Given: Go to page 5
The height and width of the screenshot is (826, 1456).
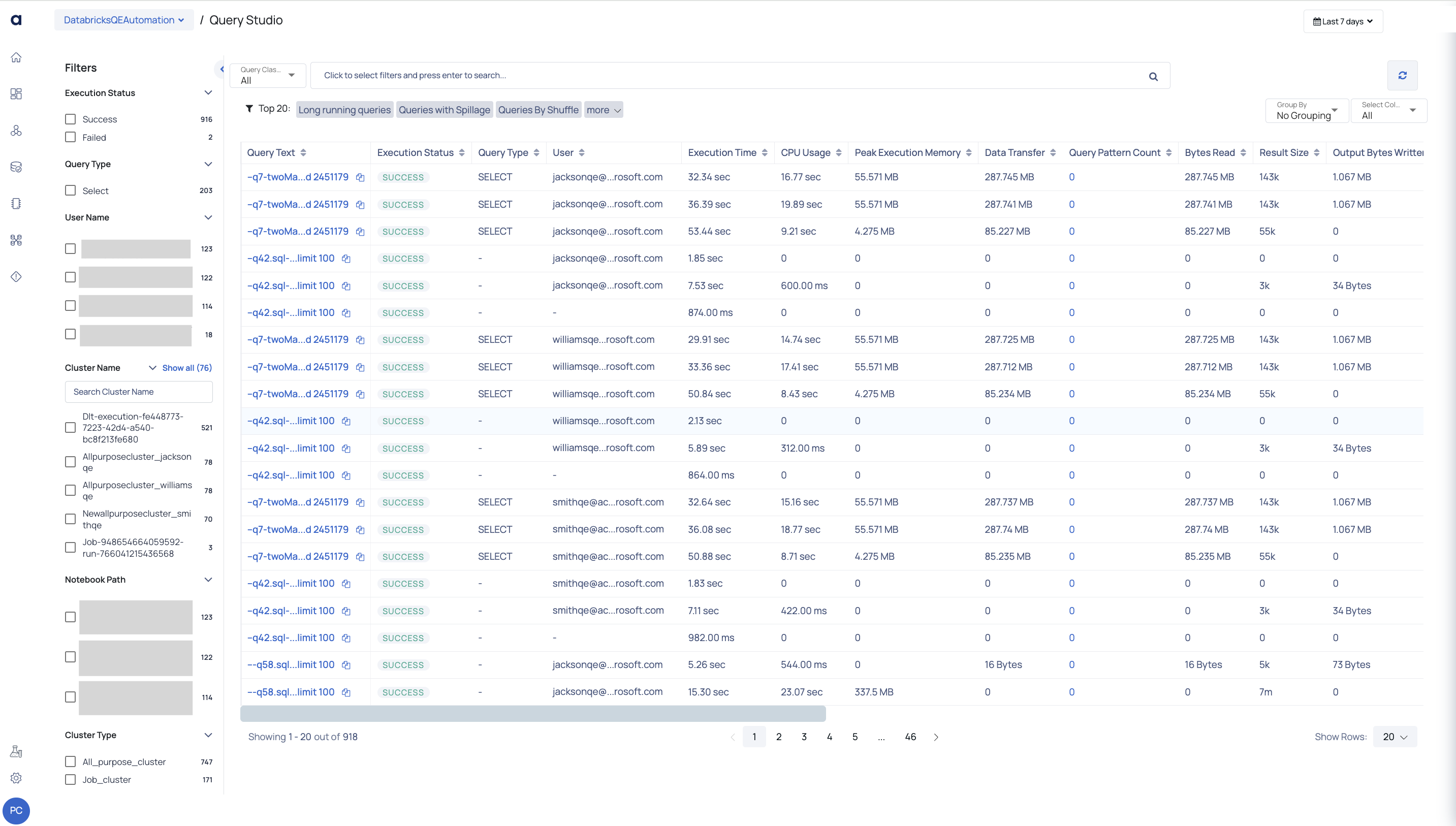Looking at the screenshot, I should tap(855, 737).
